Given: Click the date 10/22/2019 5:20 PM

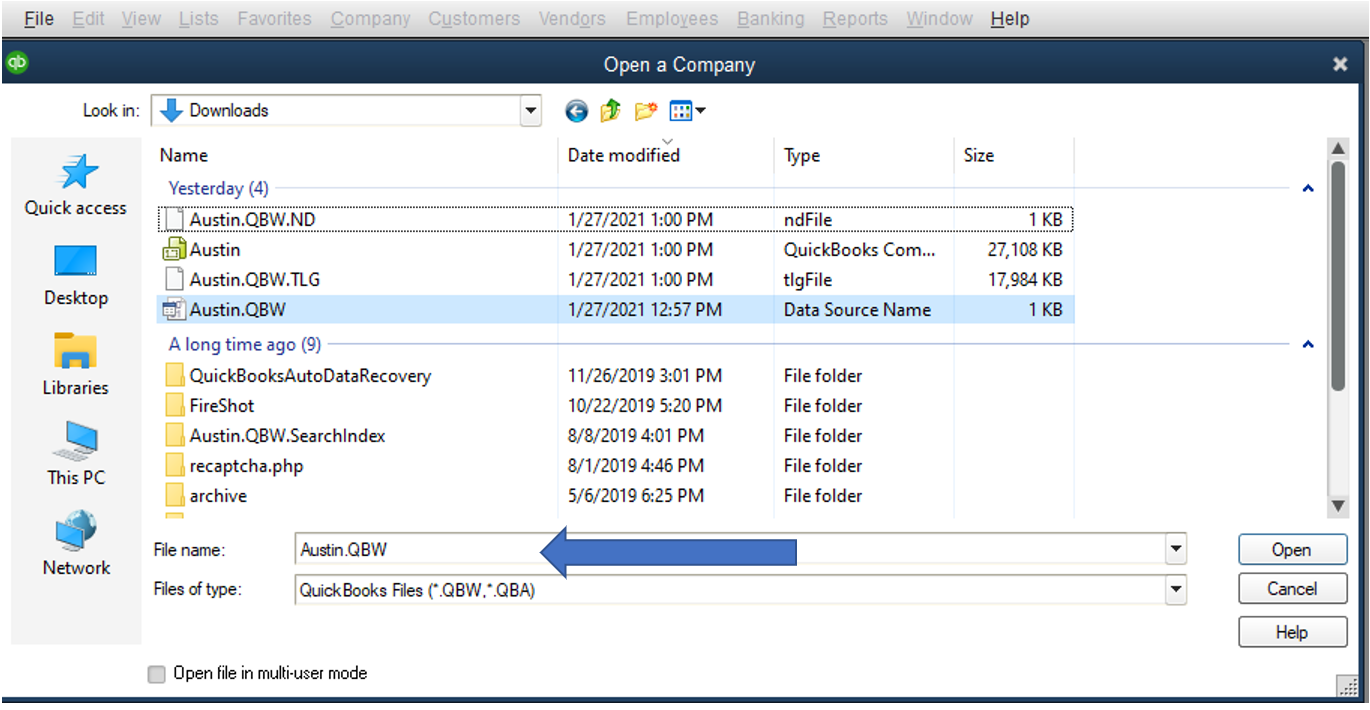Looking at the screenshot, I should (644, 406).
